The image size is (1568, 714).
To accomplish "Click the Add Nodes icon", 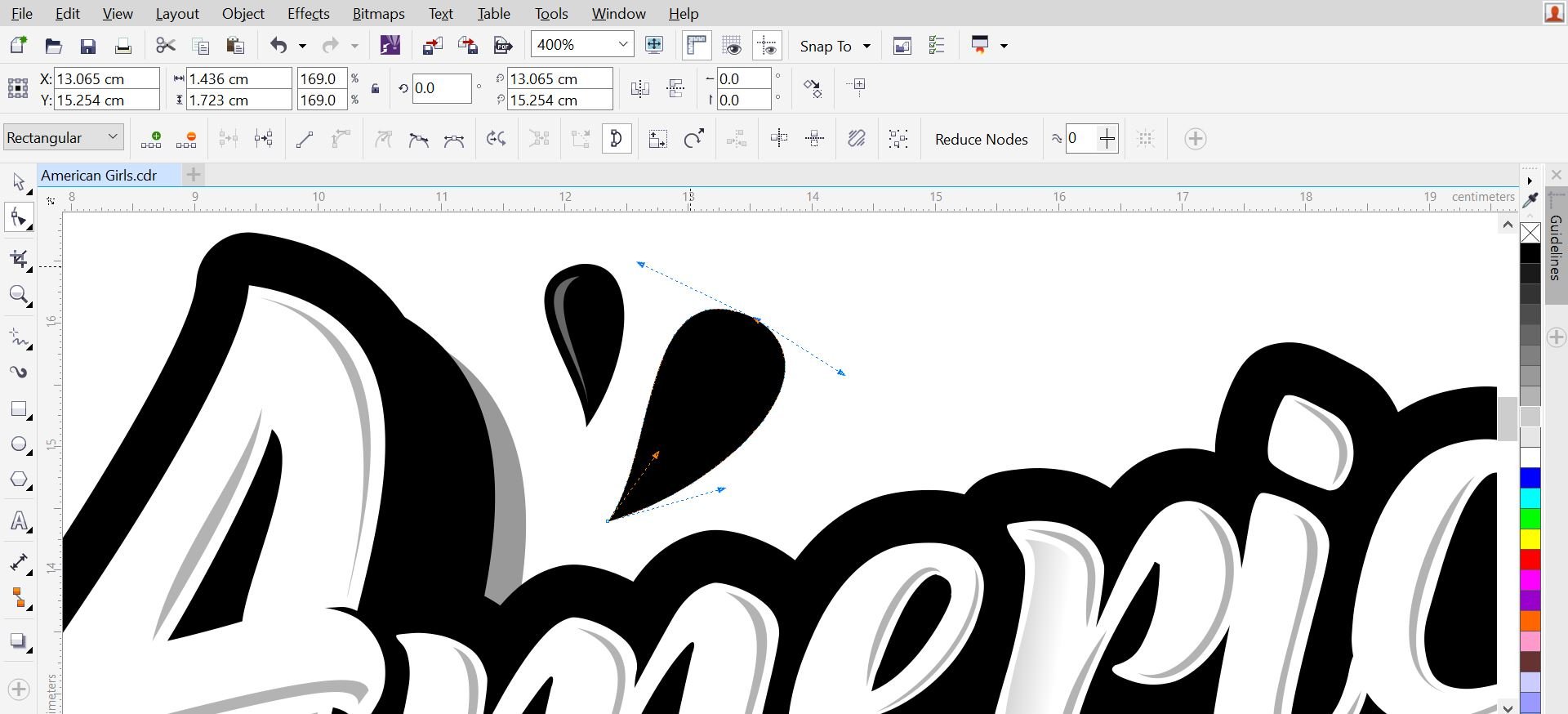I will click(151, 139).
